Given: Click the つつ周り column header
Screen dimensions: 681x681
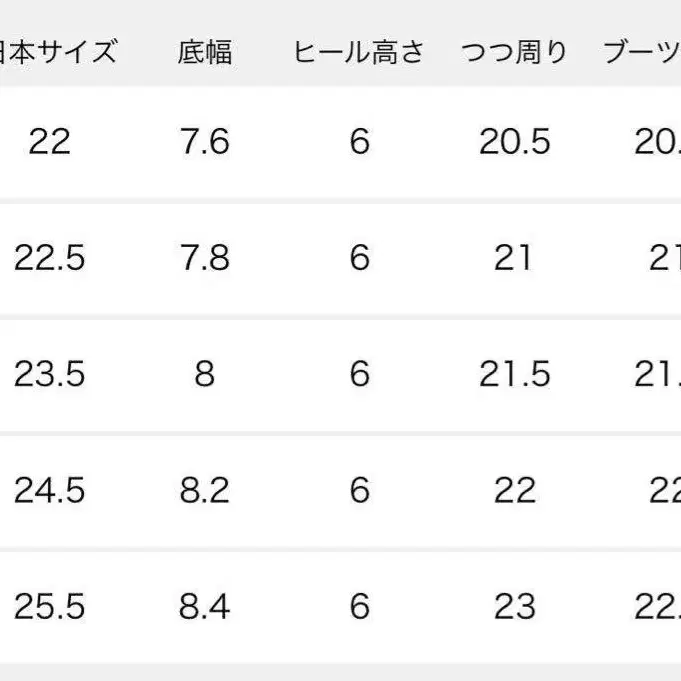Looking at the screenshot, I should point(514,51).
